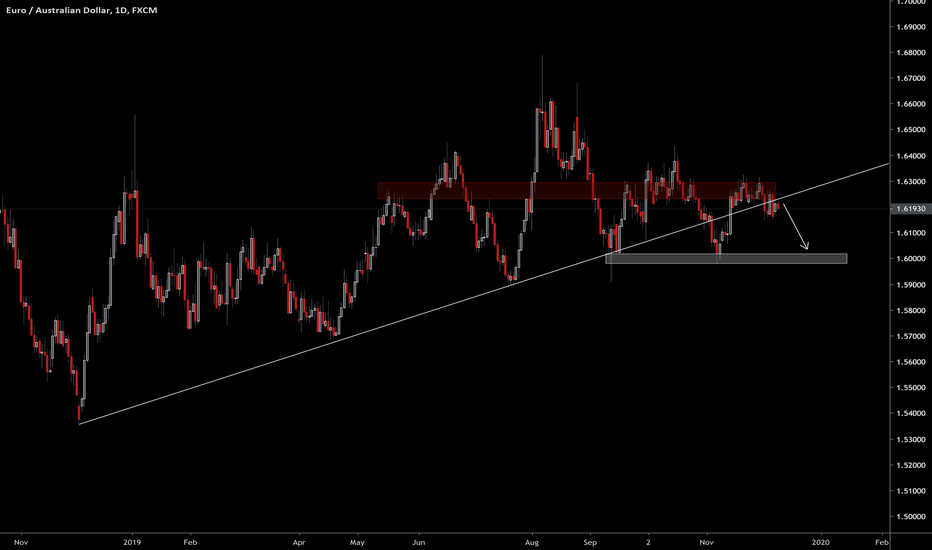
Task: Click the May marker on the date axis
Action: click(x=357, y=540)
